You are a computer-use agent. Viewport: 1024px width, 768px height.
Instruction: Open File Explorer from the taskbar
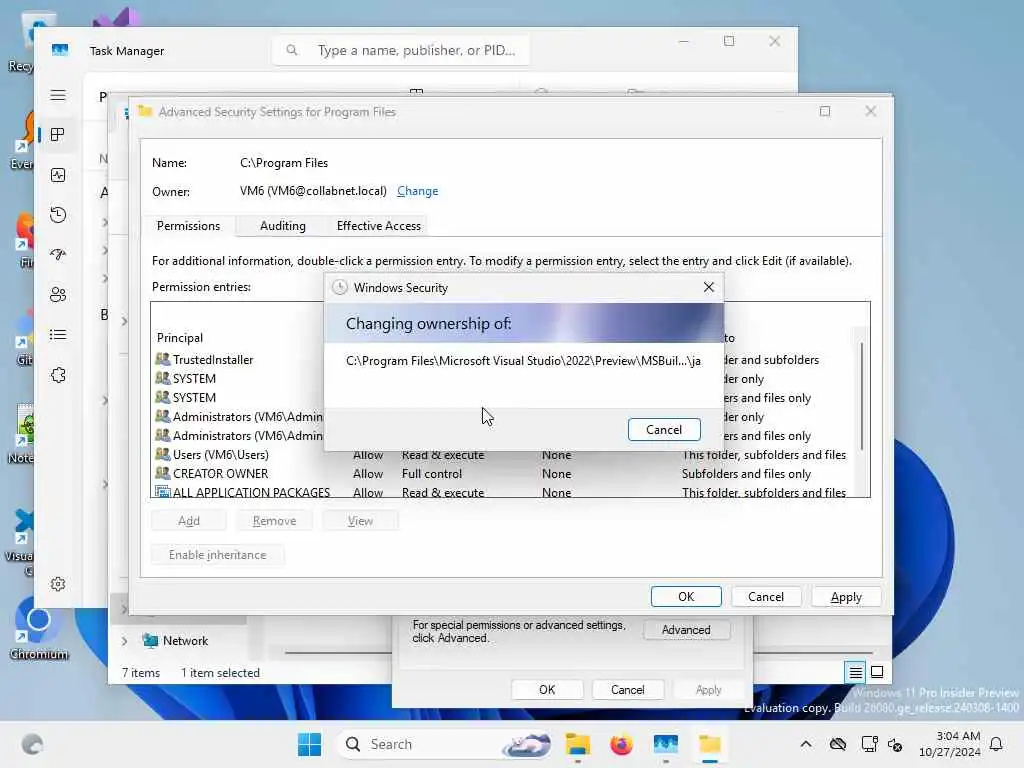click(578, 744)
